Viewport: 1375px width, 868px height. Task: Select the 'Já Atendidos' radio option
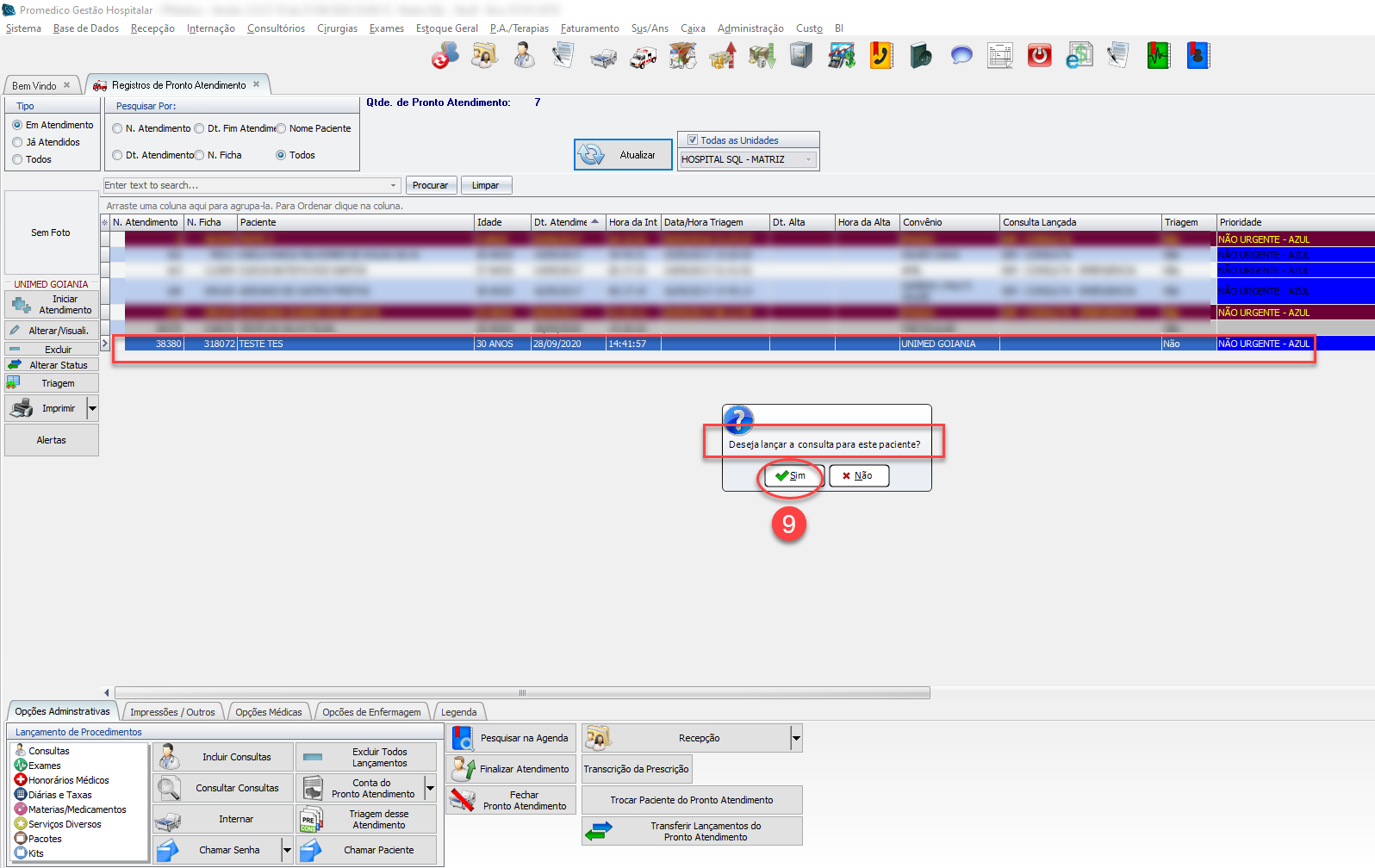coord(17,142)
